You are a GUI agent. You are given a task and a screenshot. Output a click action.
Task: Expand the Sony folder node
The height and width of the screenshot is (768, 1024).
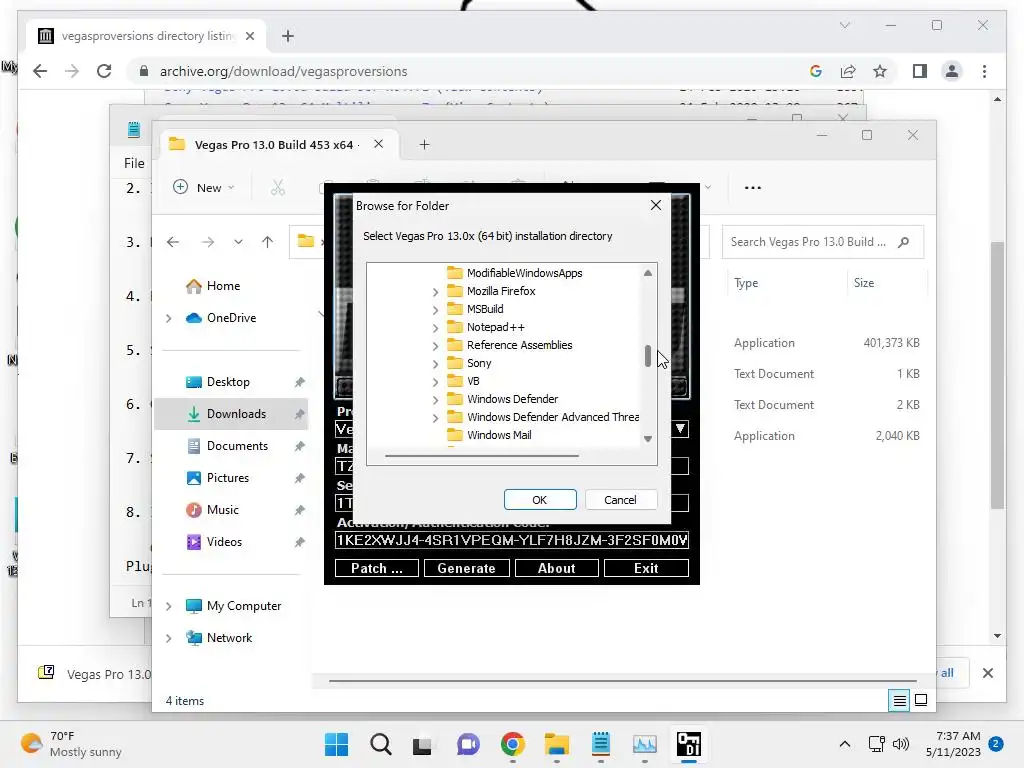pyautogui.click(x=436, y=364)
